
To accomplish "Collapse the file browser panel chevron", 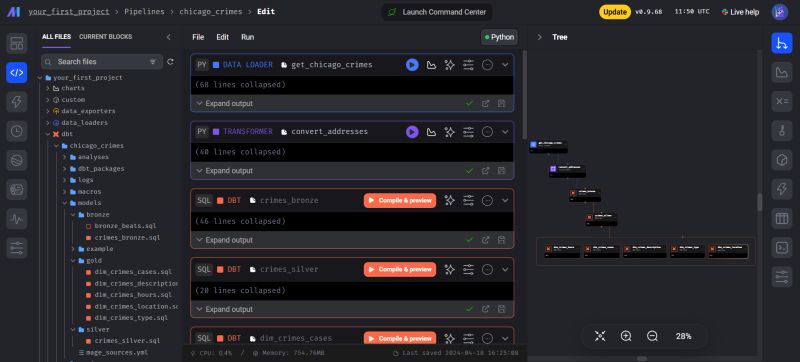I will pyautogui.click(x=168, y=37).
